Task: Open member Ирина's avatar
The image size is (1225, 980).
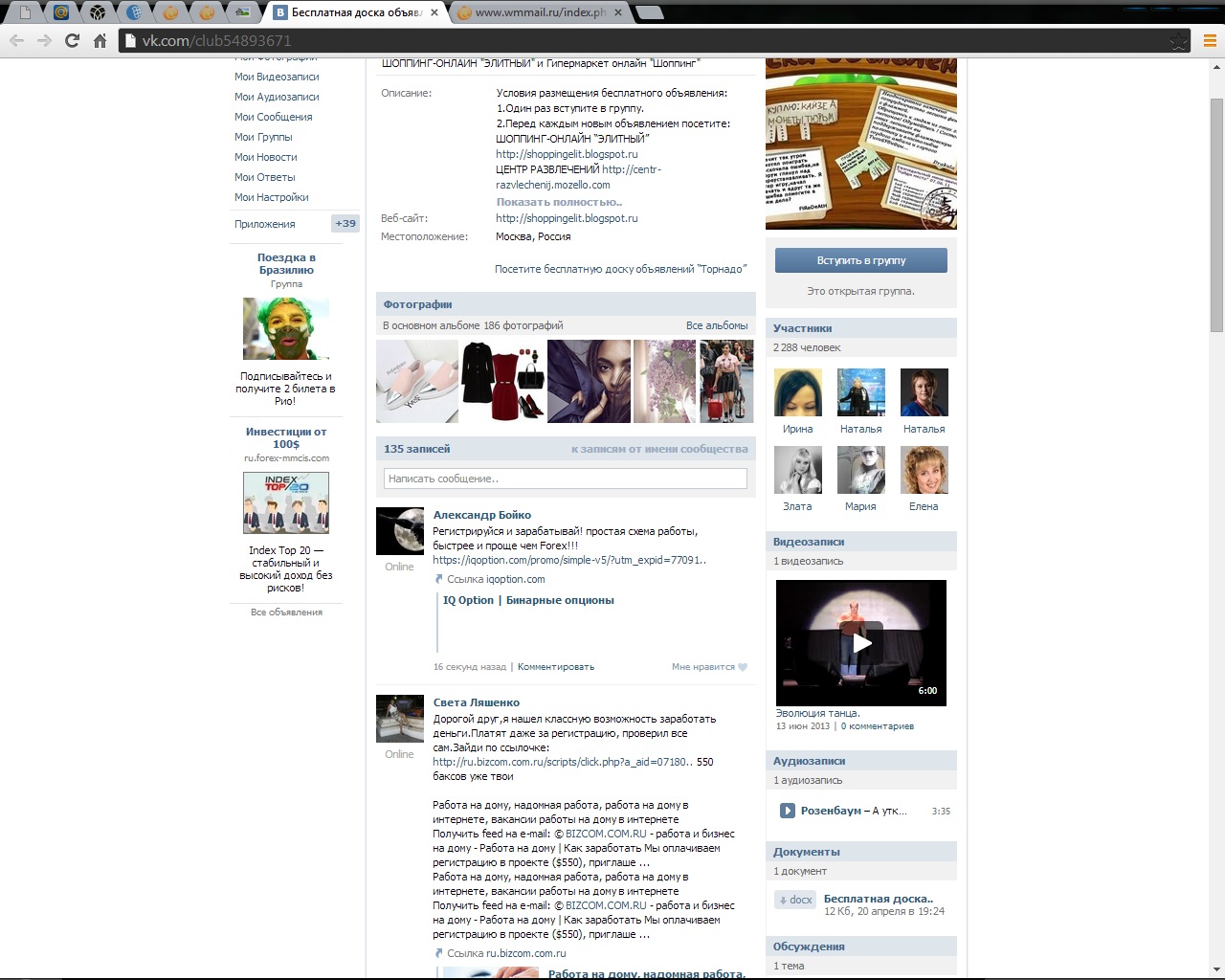Action: click(798, 392)
